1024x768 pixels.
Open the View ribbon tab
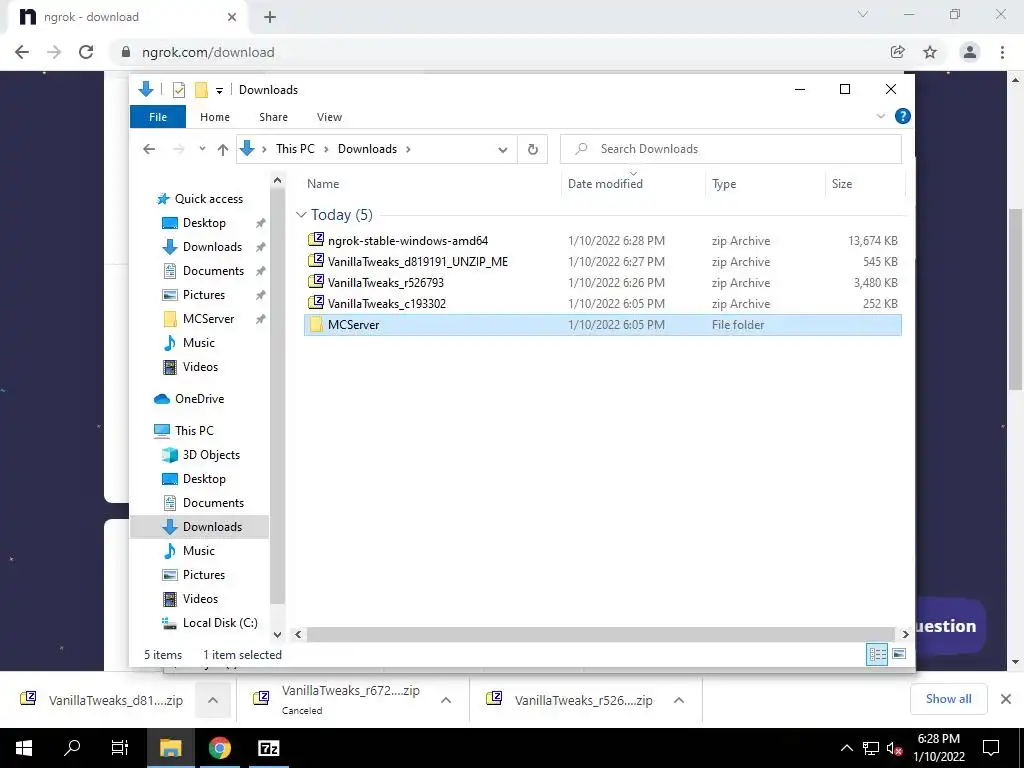329,117
